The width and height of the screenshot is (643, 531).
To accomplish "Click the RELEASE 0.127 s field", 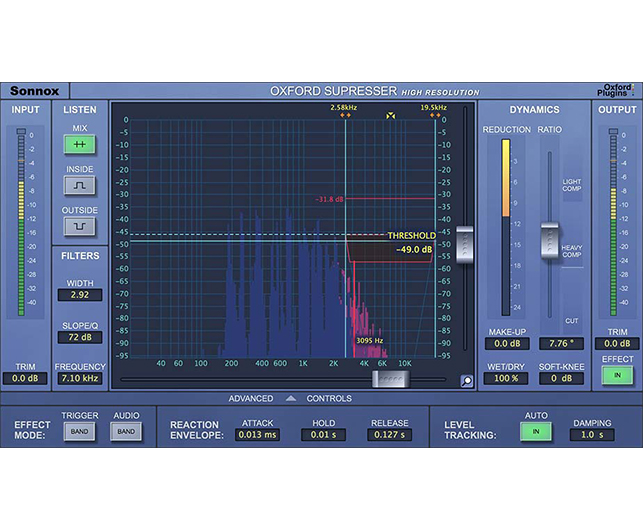I will coord(390,435).
